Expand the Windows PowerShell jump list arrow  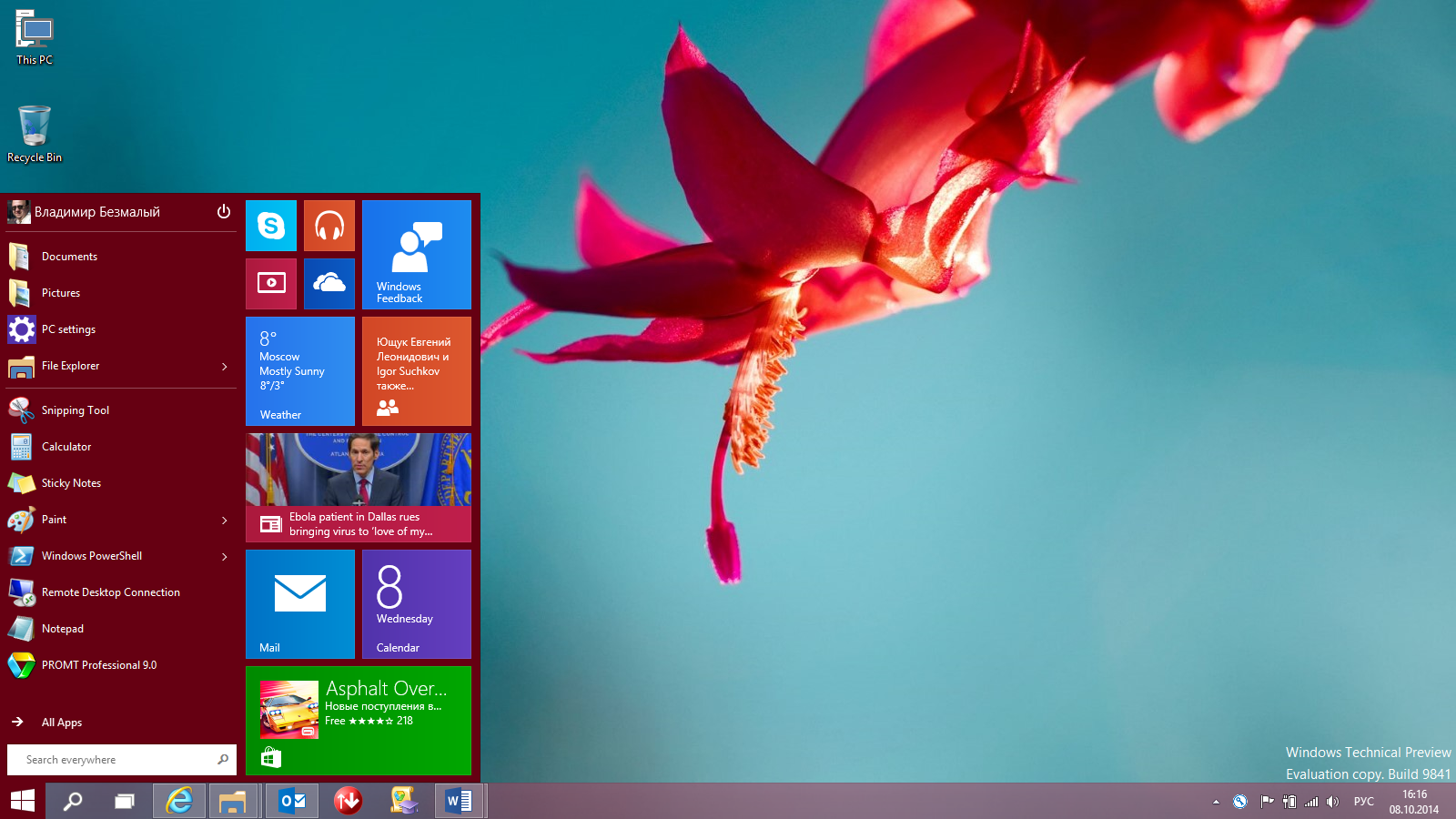[x=225, y=557]
